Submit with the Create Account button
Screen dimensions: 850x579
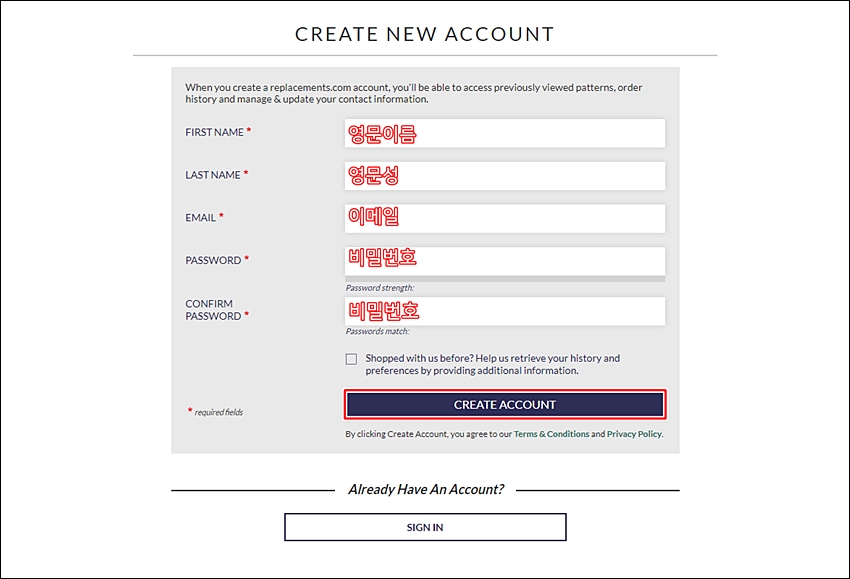(x=505, y=404)
